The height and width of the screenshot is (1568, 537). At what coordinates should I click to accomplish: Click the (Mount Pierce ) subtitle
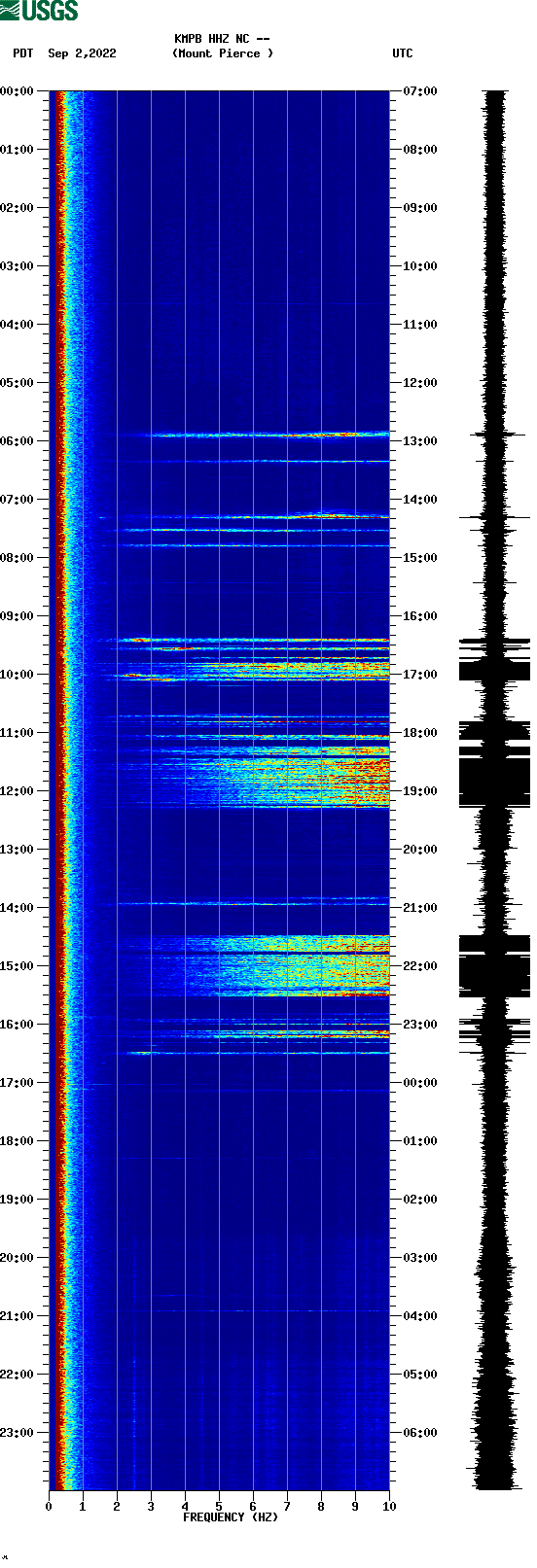223,53
